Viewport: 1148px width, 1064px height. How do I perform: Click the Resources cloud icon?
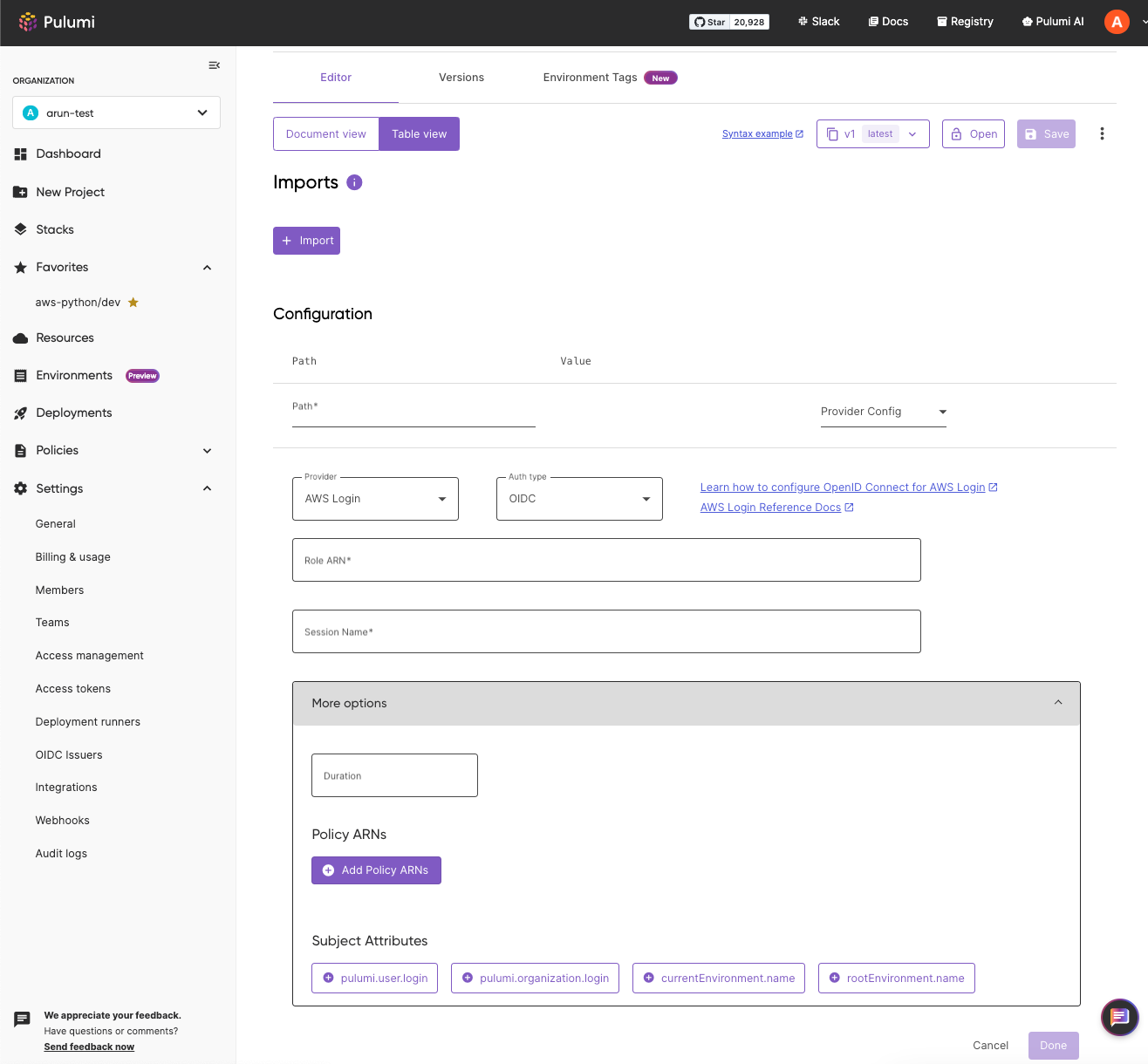click(21, 338)
